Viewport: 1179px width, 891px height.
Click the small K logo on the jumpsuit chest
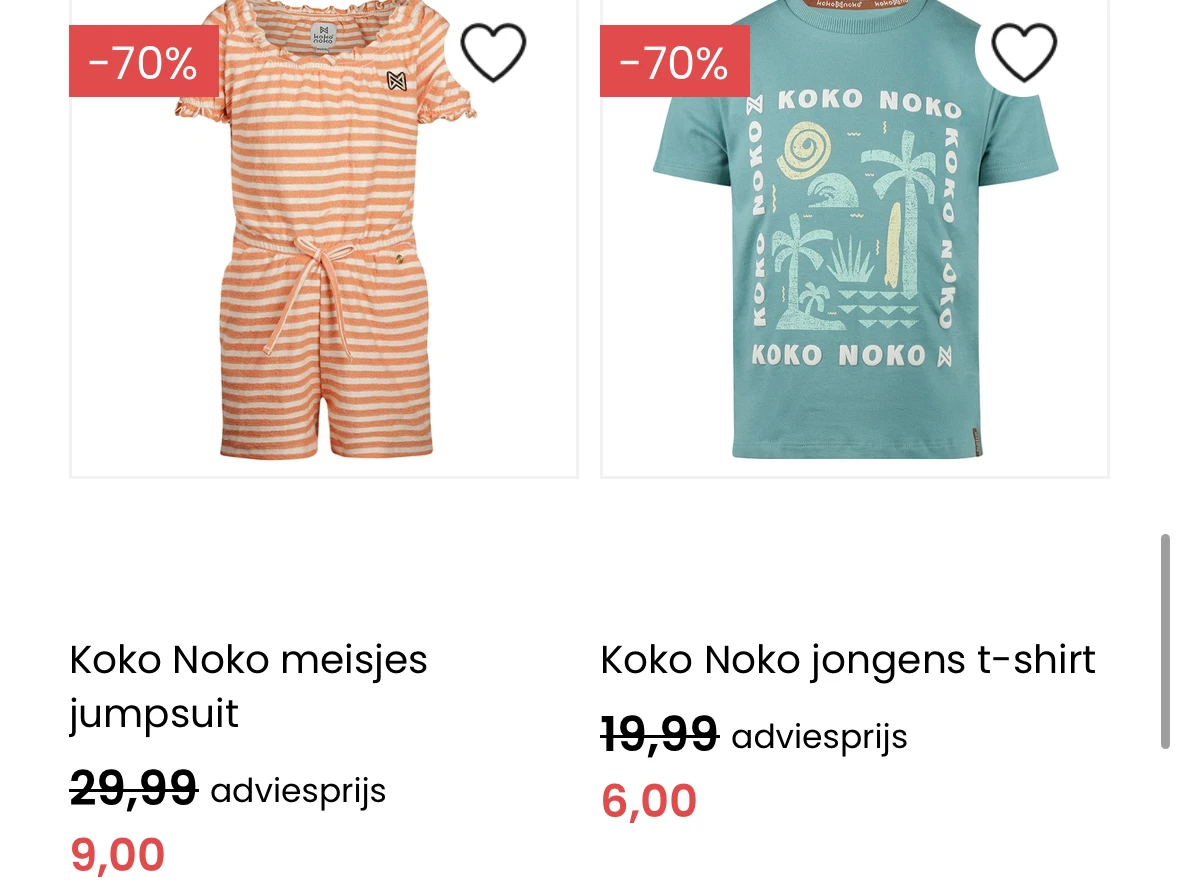[397, 80]
